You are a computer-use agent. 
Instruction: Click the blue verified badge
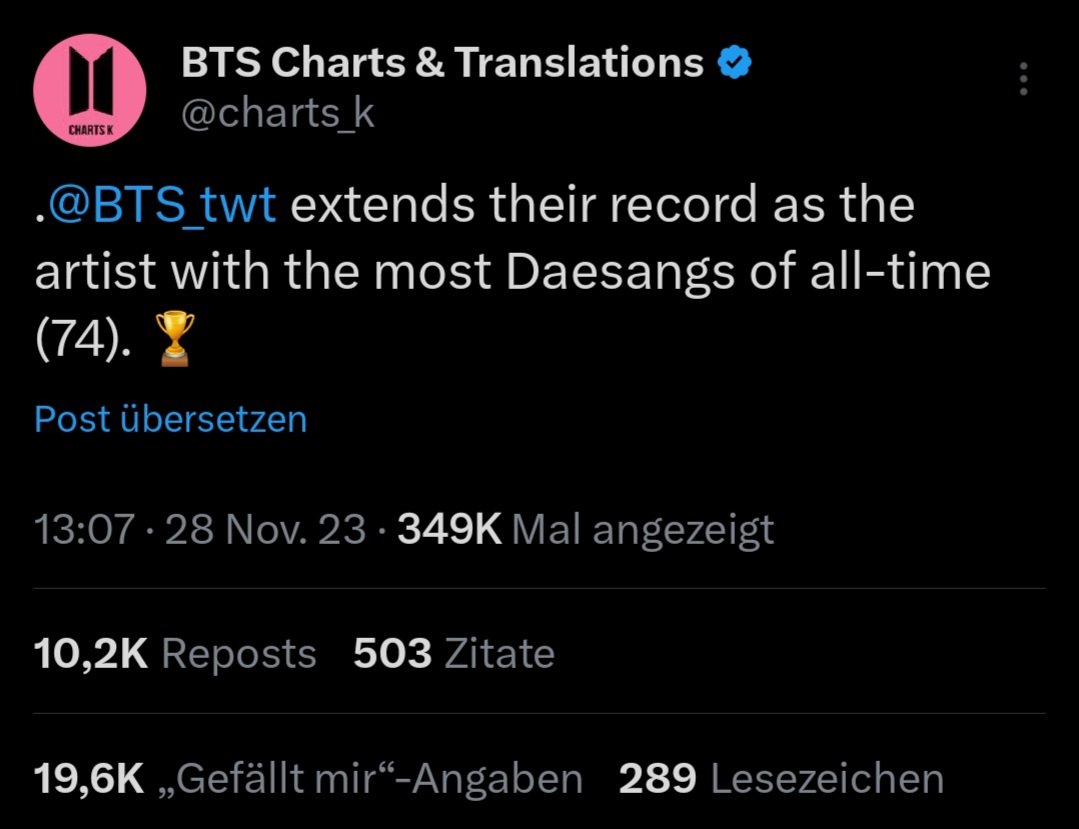point(734,62)
